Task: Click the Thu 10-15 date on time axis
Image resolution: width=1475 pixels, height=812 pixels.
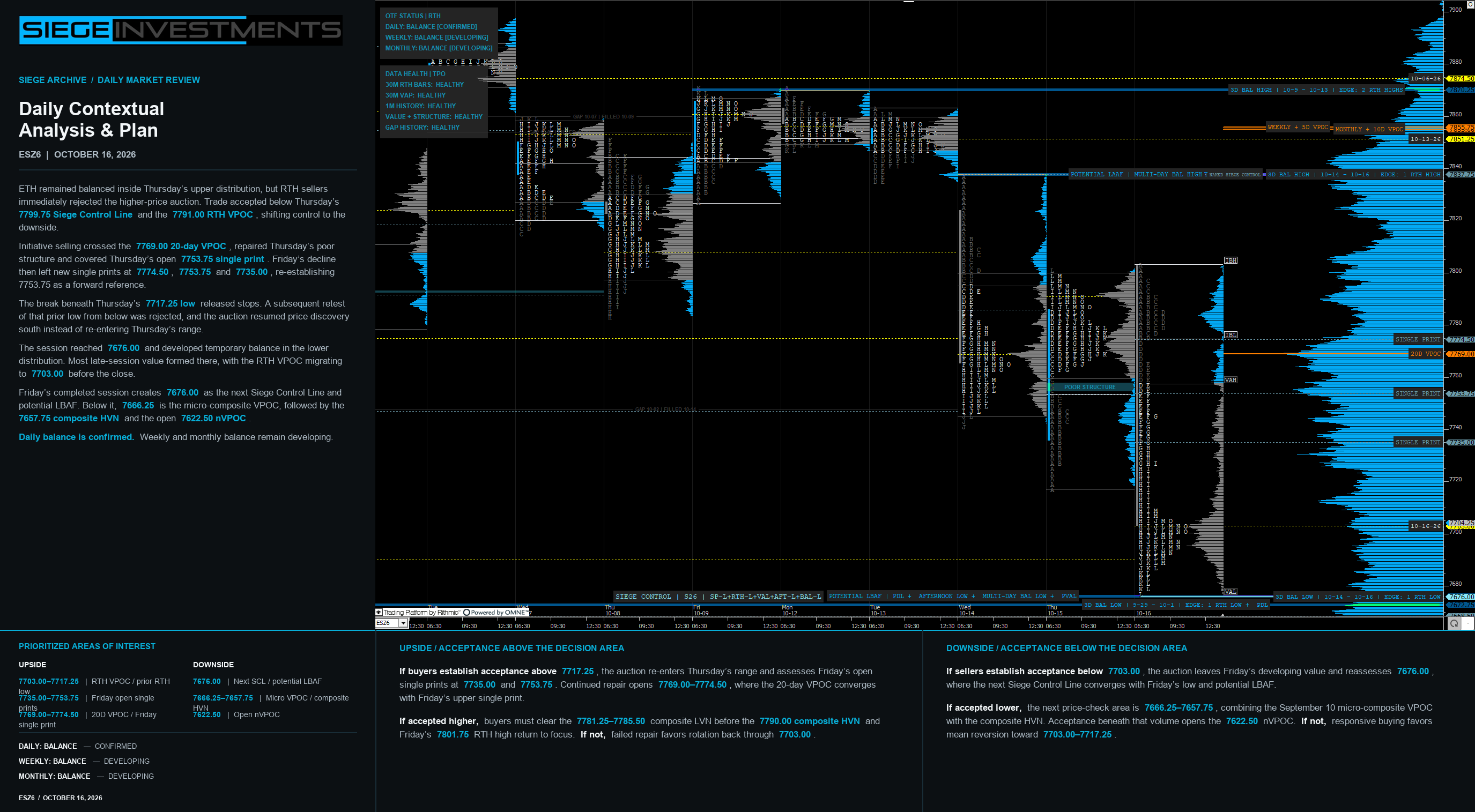Action: point(1055,610)
